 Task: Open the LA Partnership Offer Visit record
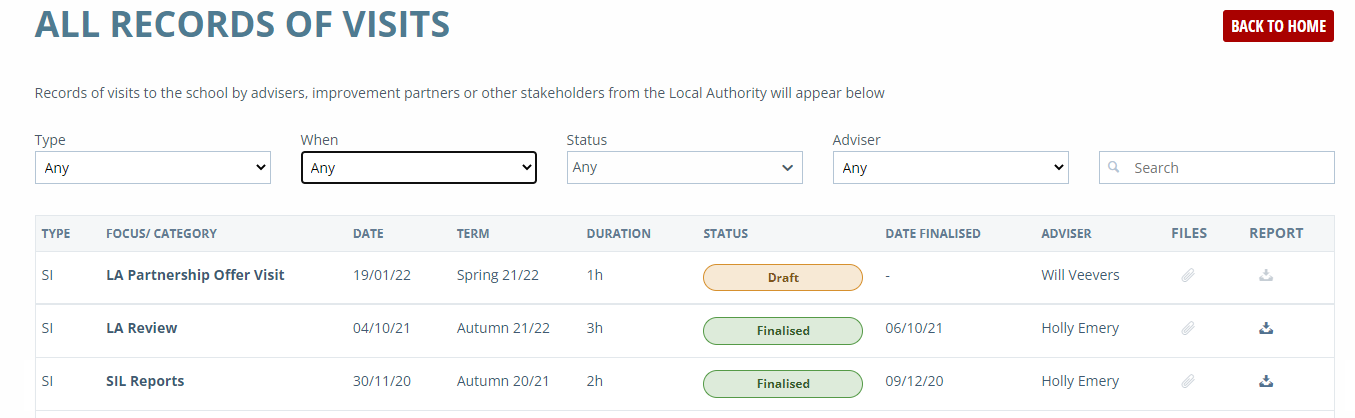[195, 275]
